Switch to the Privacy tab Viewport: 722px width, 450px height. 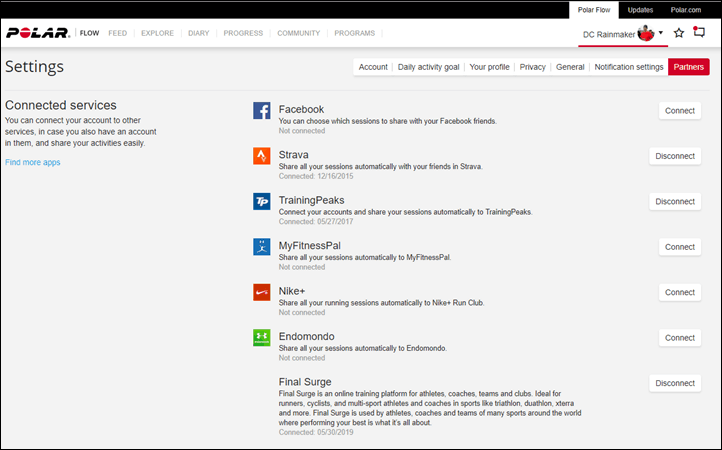532,67
